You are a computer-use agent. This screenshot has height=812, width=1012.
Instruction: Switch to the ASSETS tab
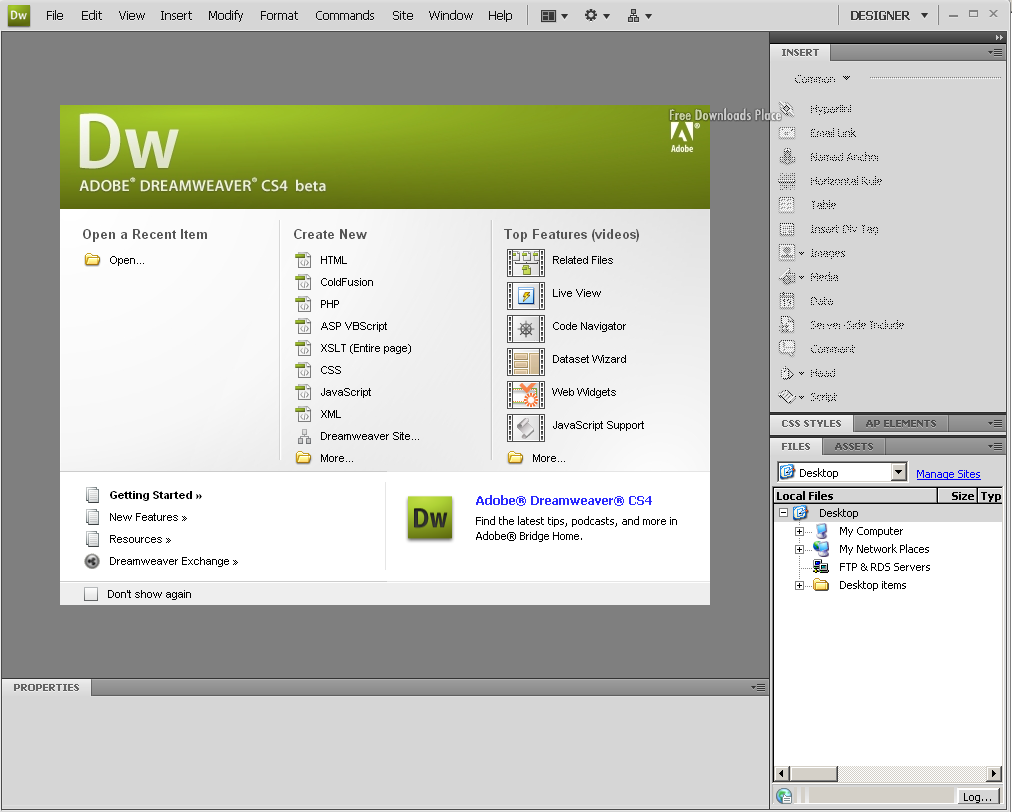pos(853,446)
